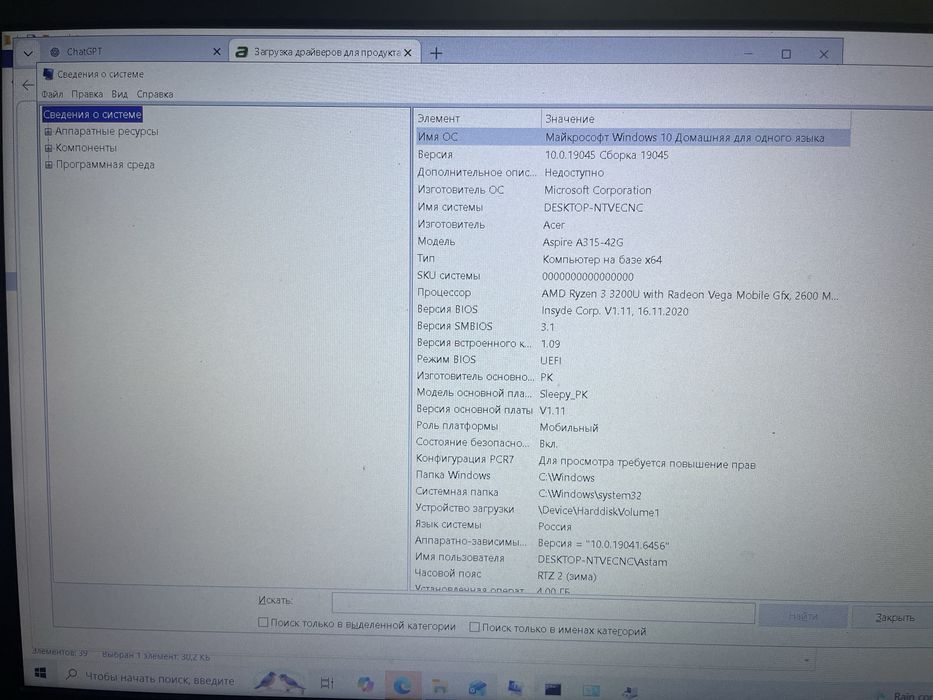Click the browser back arrow
The height and width of the screenshot is (700, 933).
[x=27, y=85]
